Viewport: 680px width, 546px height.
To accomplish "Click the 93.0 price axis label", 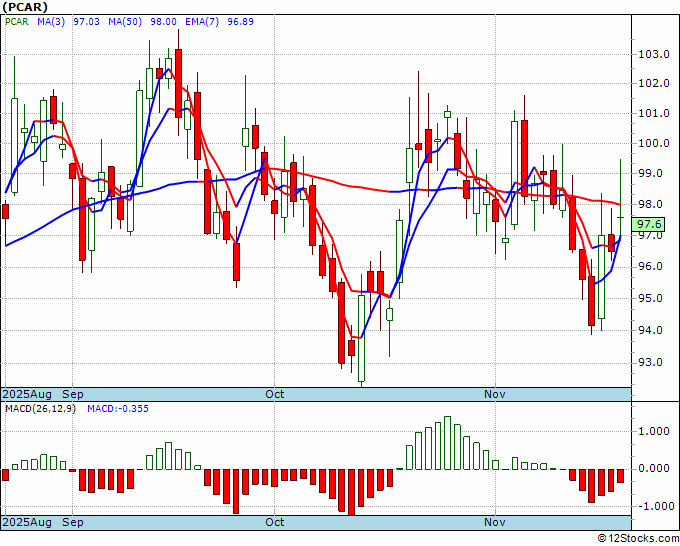I will coord(651,363).
